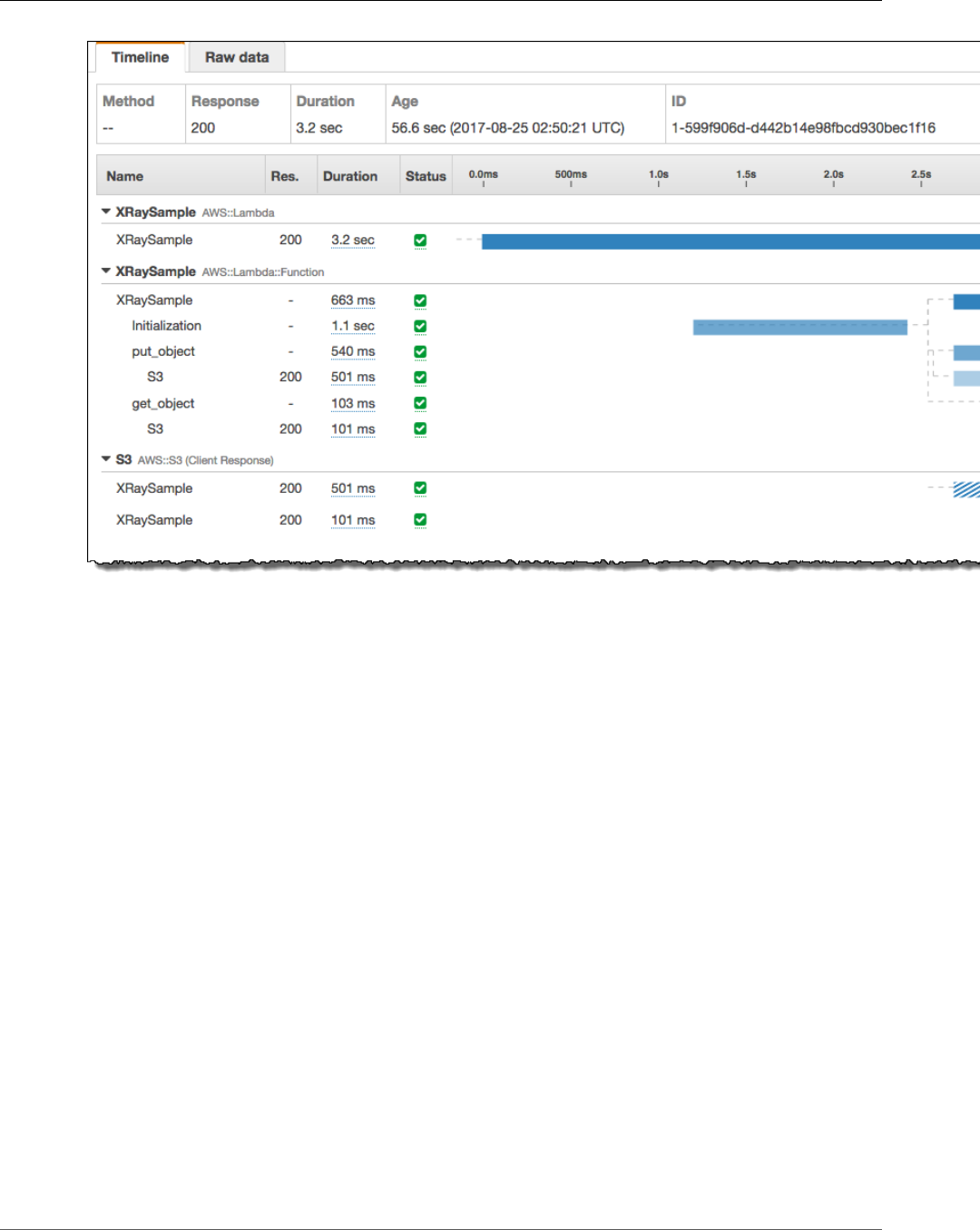This screenshot has height=1230, width=980.
Task: Switch to the Timeline tab
Action: (140, 57)
